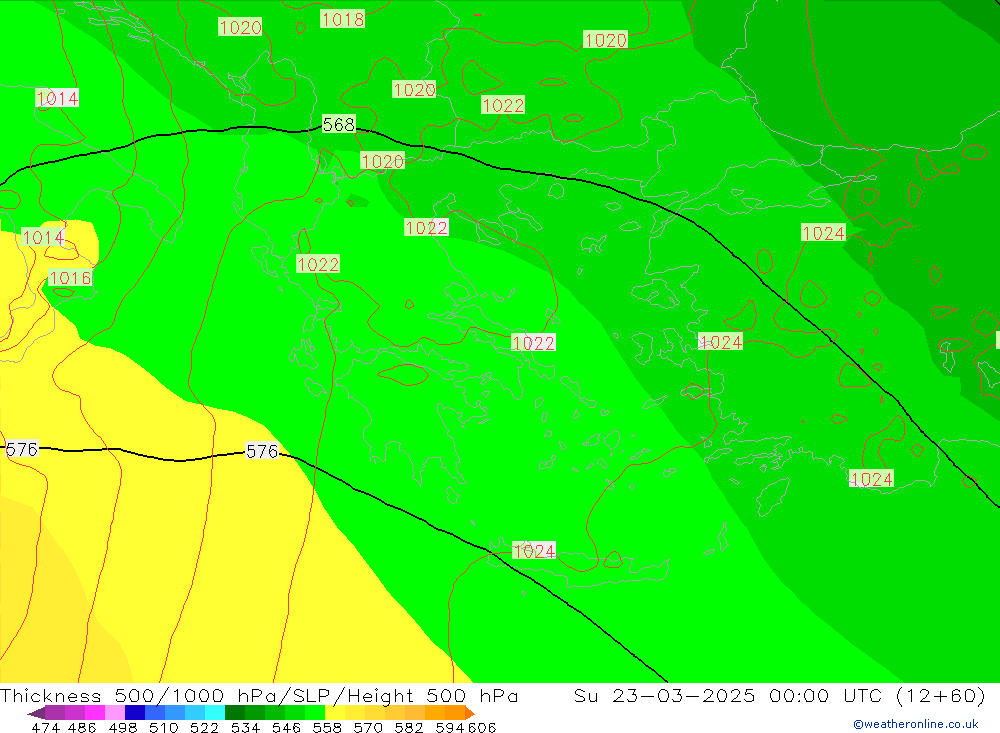Click the cyan legend swatch above 522
1000x733 pixels.
215,713
